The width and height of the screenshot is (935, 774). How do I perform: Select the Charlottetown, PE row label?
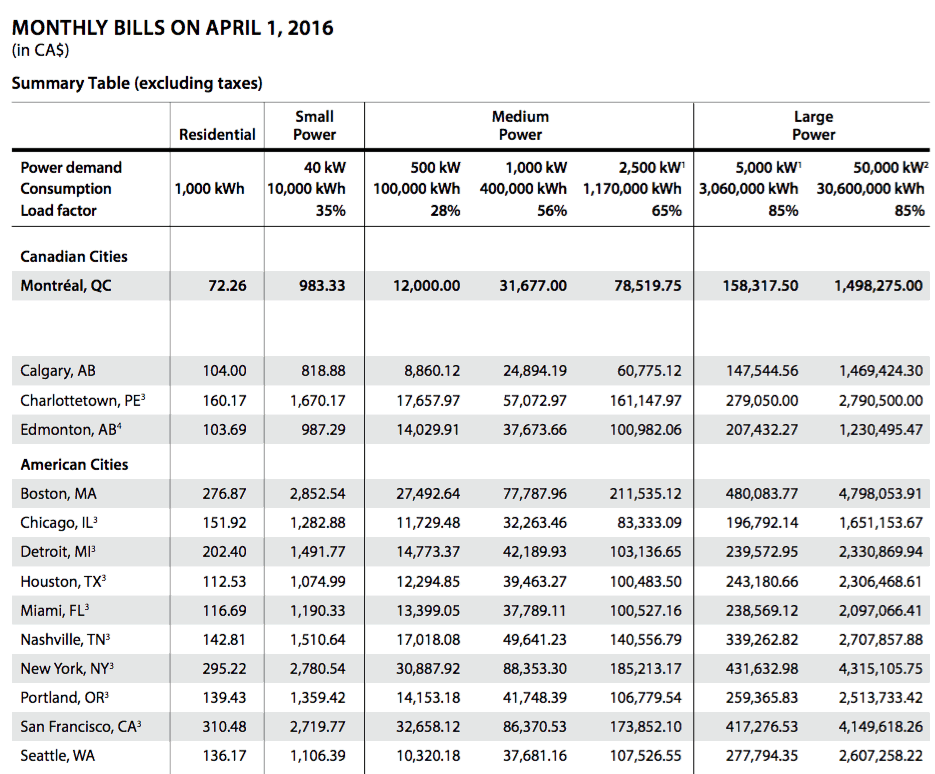[82, 401]
